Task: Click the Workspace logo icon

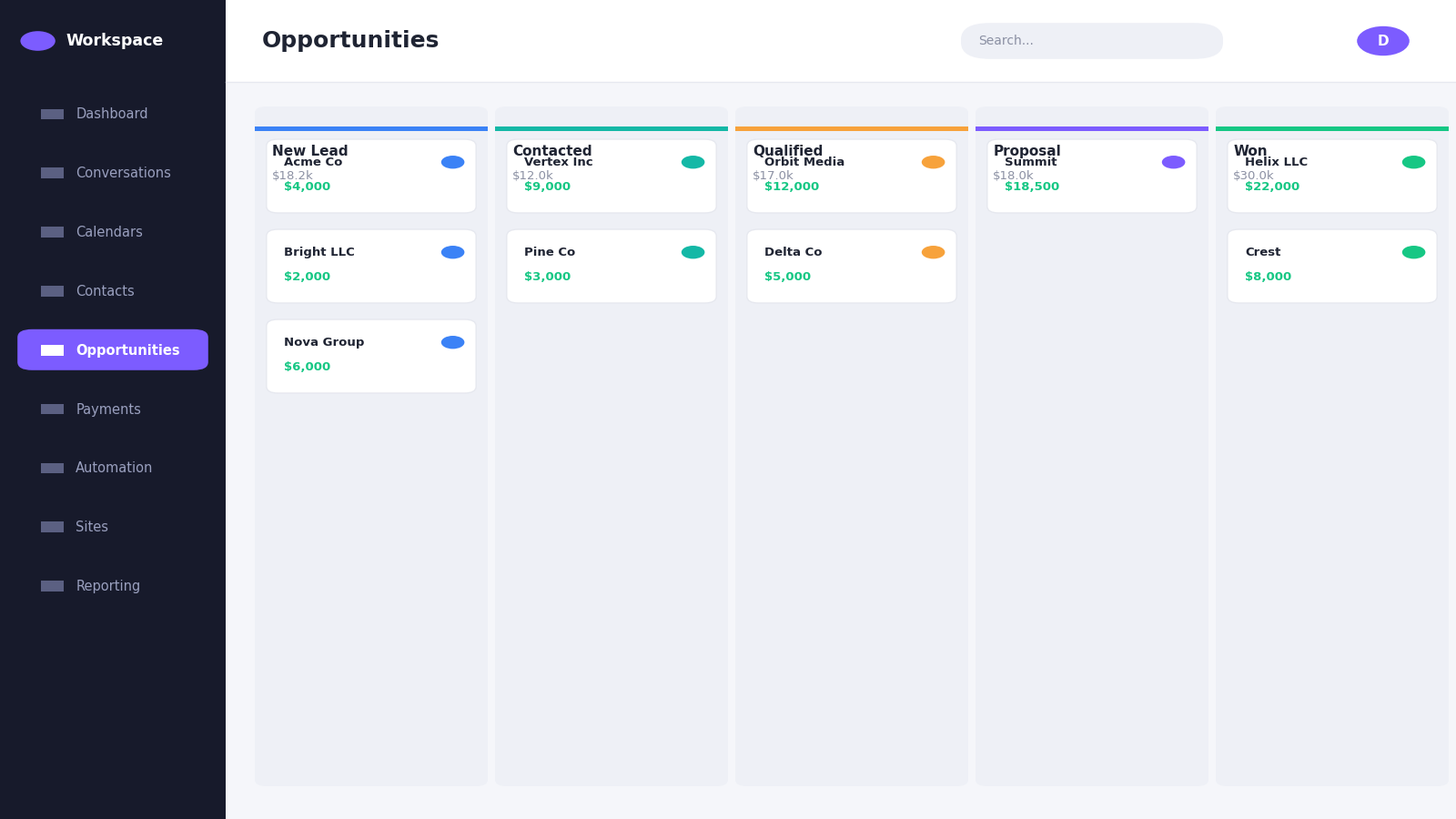Action: pyautogui.click(x=37, y=41)
